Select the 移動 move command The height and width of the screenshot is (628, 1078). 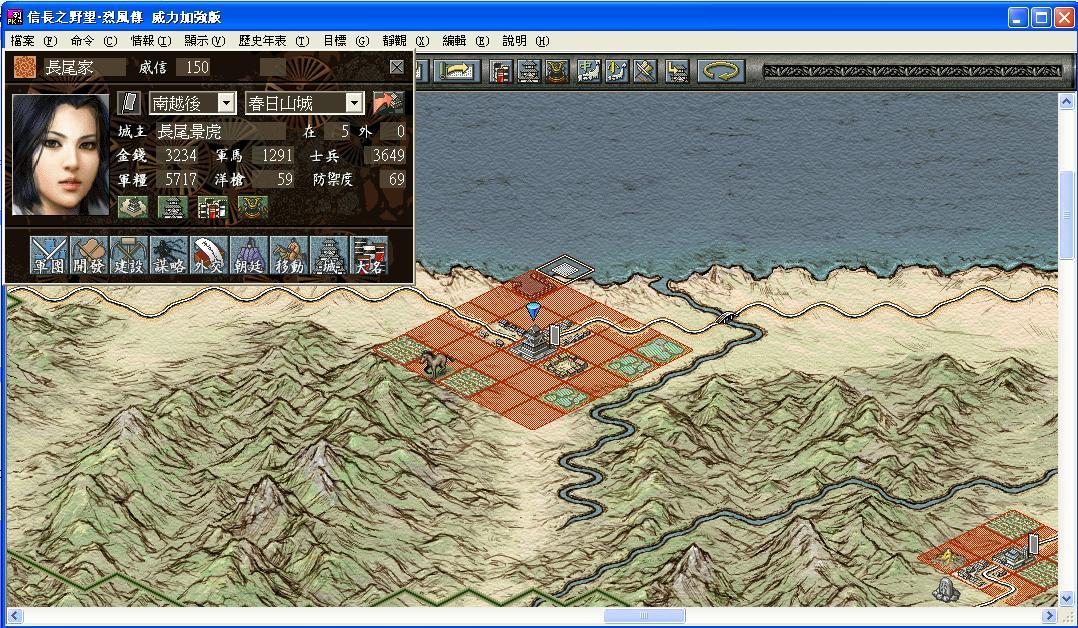[289, 256]
